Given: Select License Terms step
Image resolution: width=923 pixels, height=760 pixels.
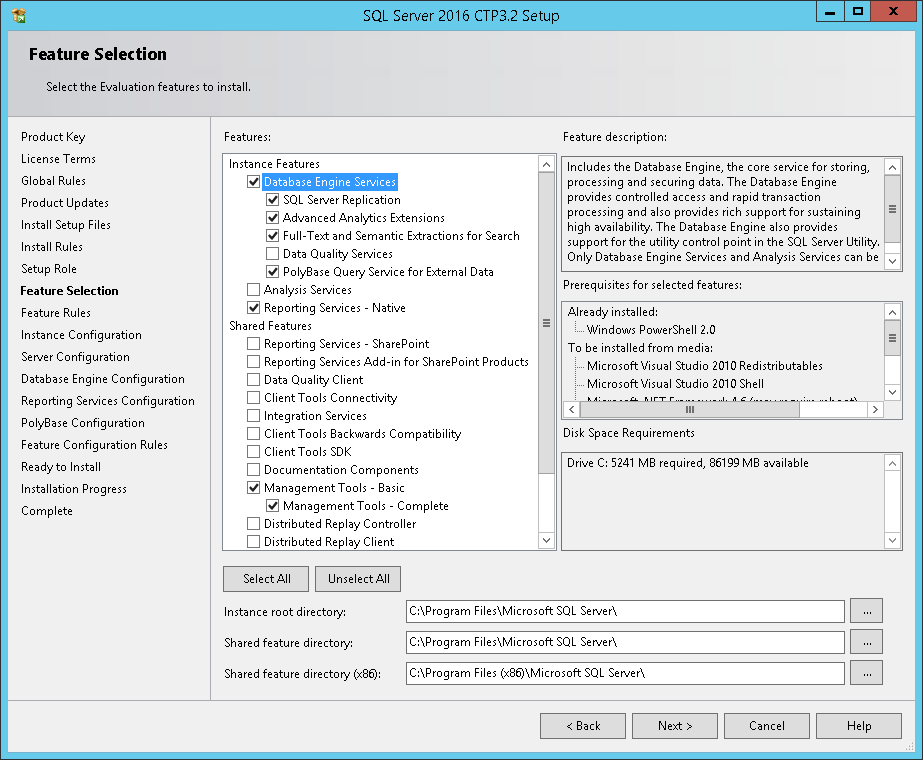Looking at the screenshot, I should pos(58,159).
